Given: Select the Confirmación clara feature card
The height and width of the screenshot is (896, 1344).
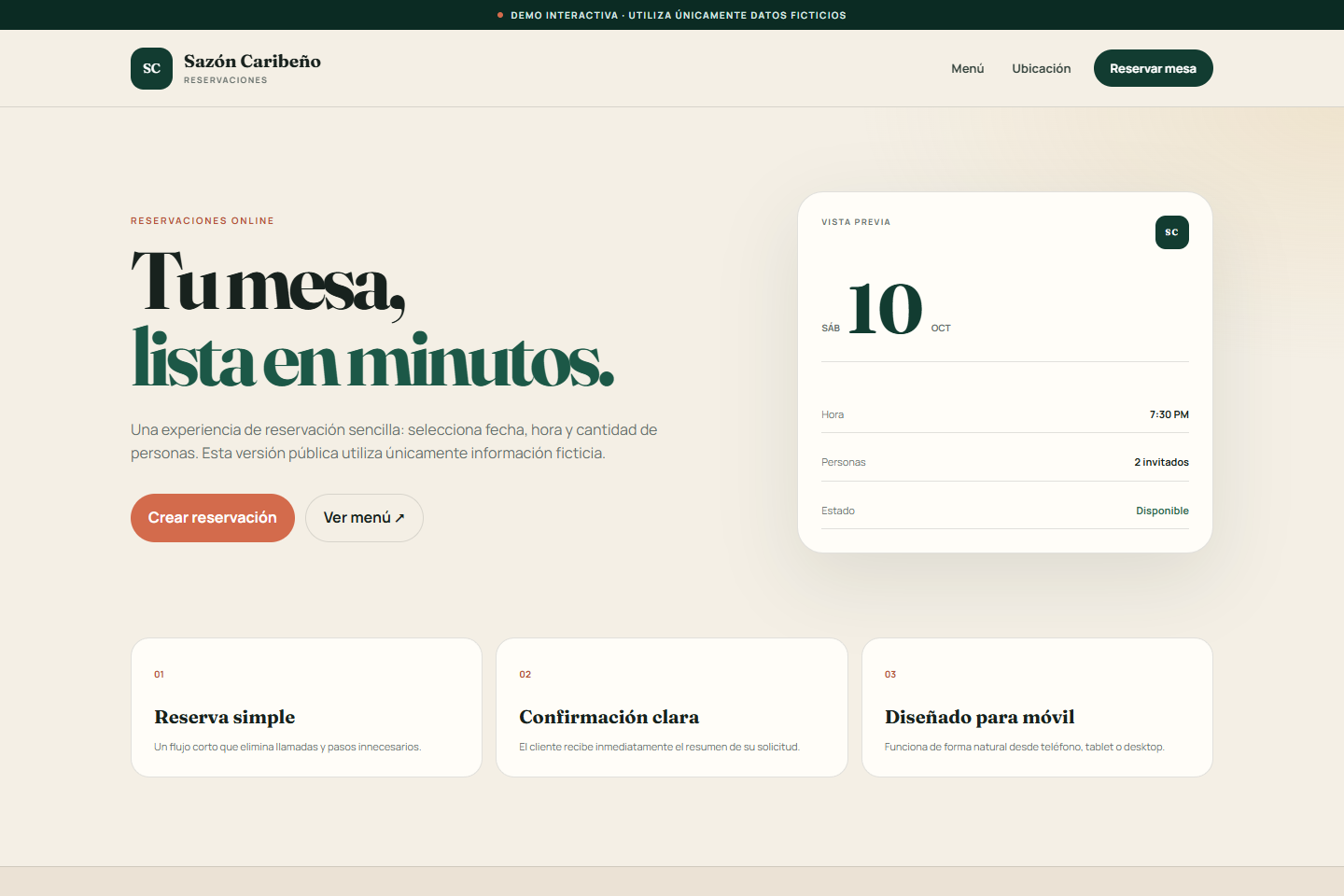Looking at the screenshot, I should pos(672,707).
